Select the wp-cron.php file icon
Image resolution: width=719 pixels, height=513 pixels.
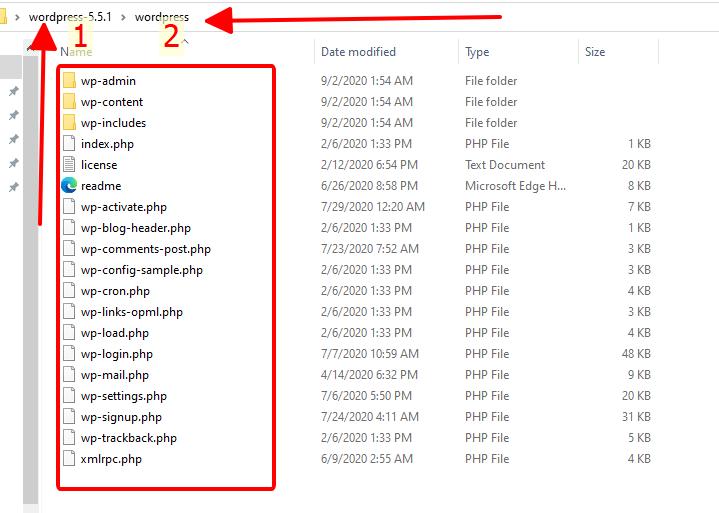69,291
